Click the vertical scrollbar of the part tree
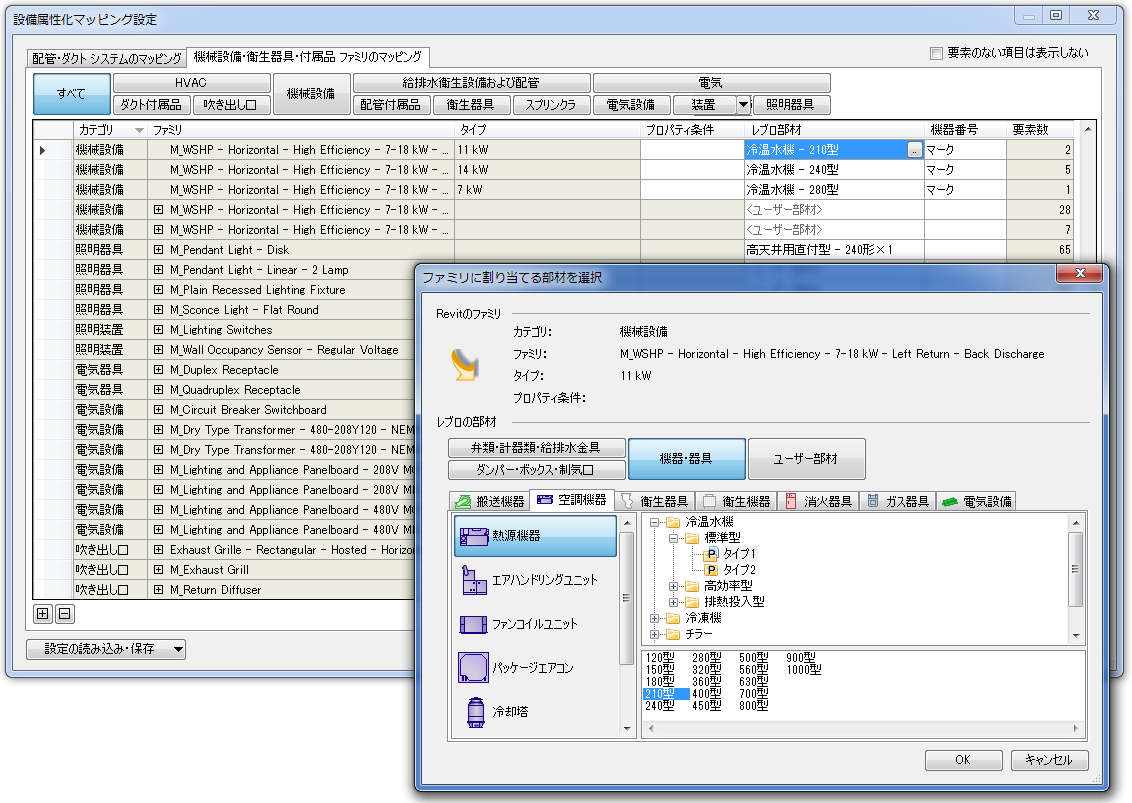The width and height of the screenshot is (1132, 803). [1076, 578]
